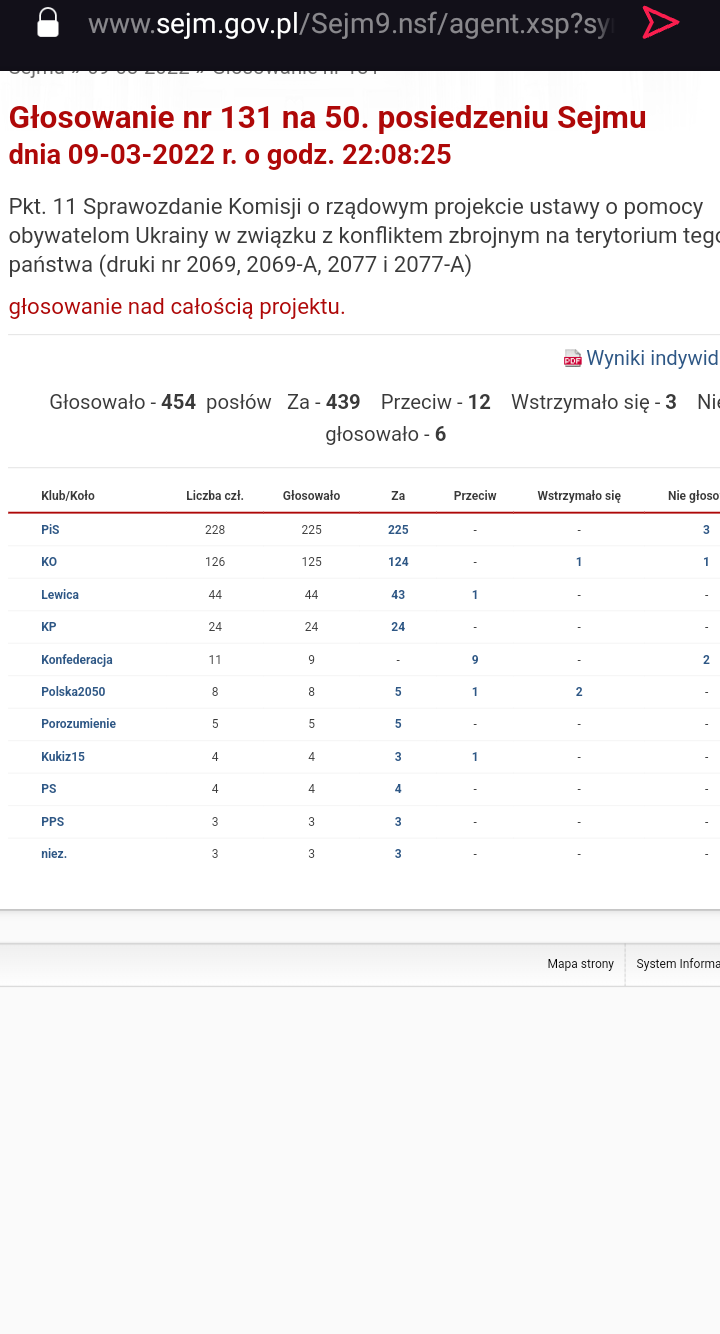Click the Klub/Koło column header
The height and width of the screenshot is (1334, 720).
point(68,496)
